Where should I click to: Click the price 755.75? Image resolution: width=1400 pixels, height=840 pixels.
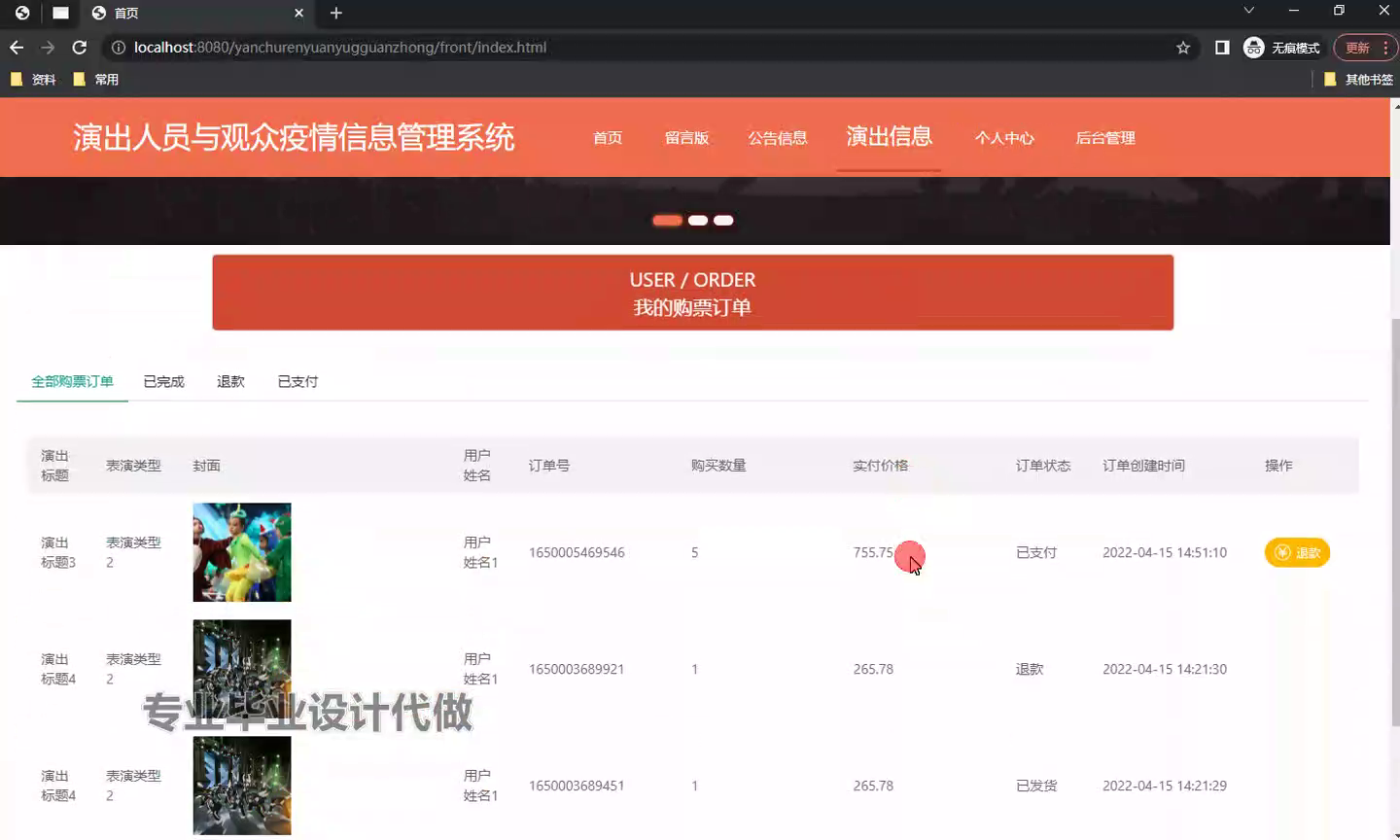tap(873, 553)
